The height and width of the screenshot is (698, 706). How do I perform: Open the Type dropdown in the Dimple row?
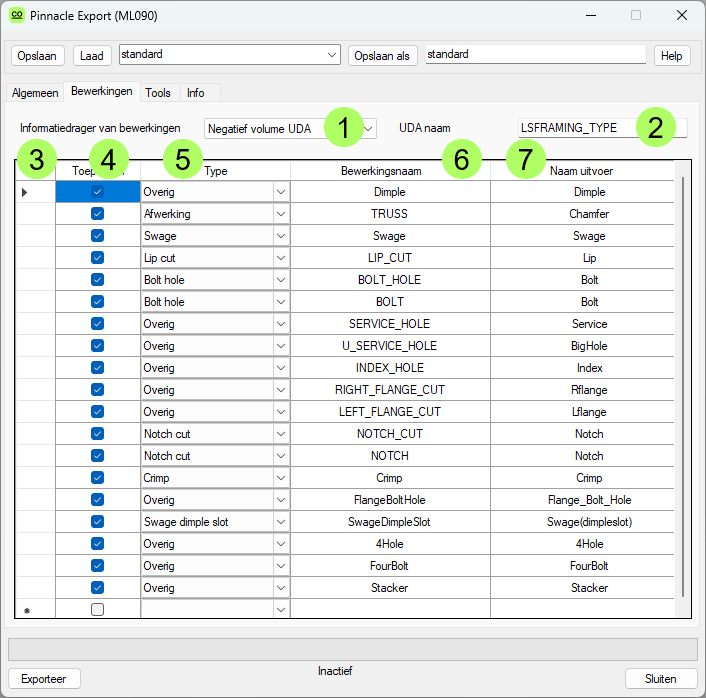pos(281,192)
